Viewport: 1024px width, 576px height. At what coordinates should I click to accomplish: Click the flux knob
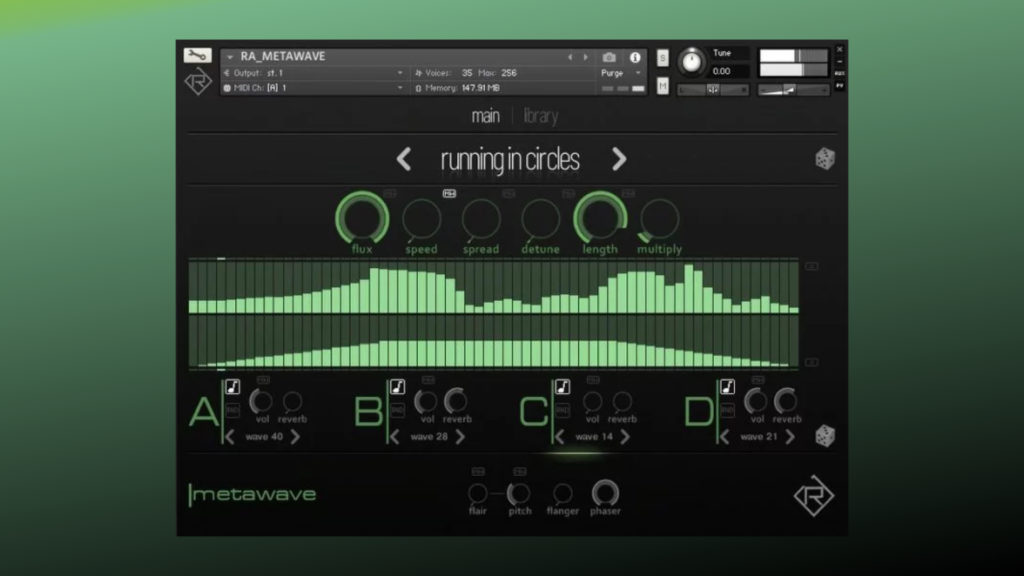pyautogui.click(x=361, y=218)
